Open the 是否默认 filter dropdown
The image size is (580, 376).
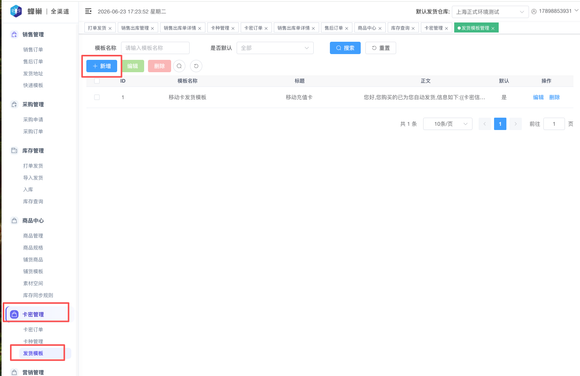point(275,48)
